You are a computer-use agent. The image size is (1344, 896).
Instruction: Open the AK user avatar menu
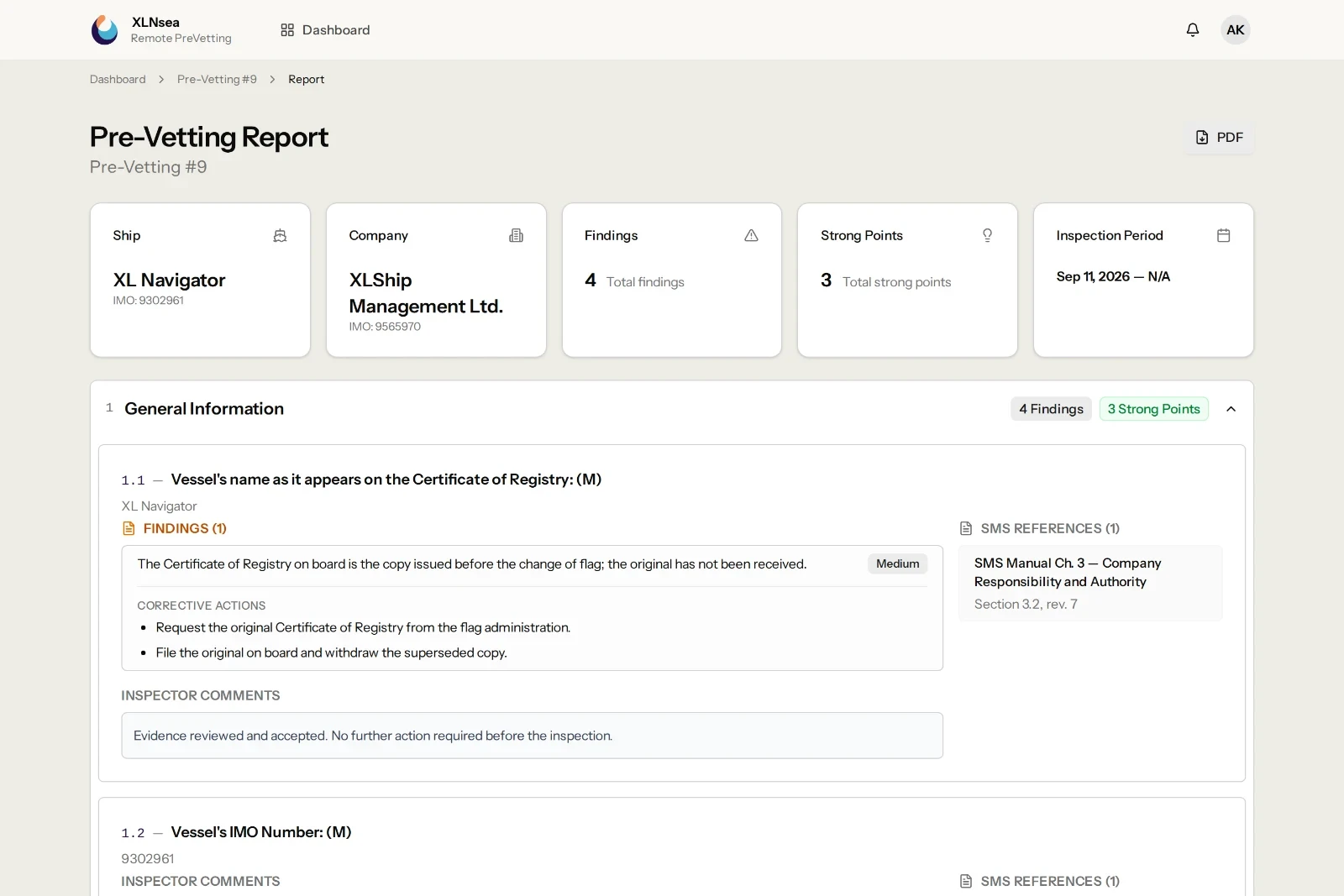pos(1236,30)
